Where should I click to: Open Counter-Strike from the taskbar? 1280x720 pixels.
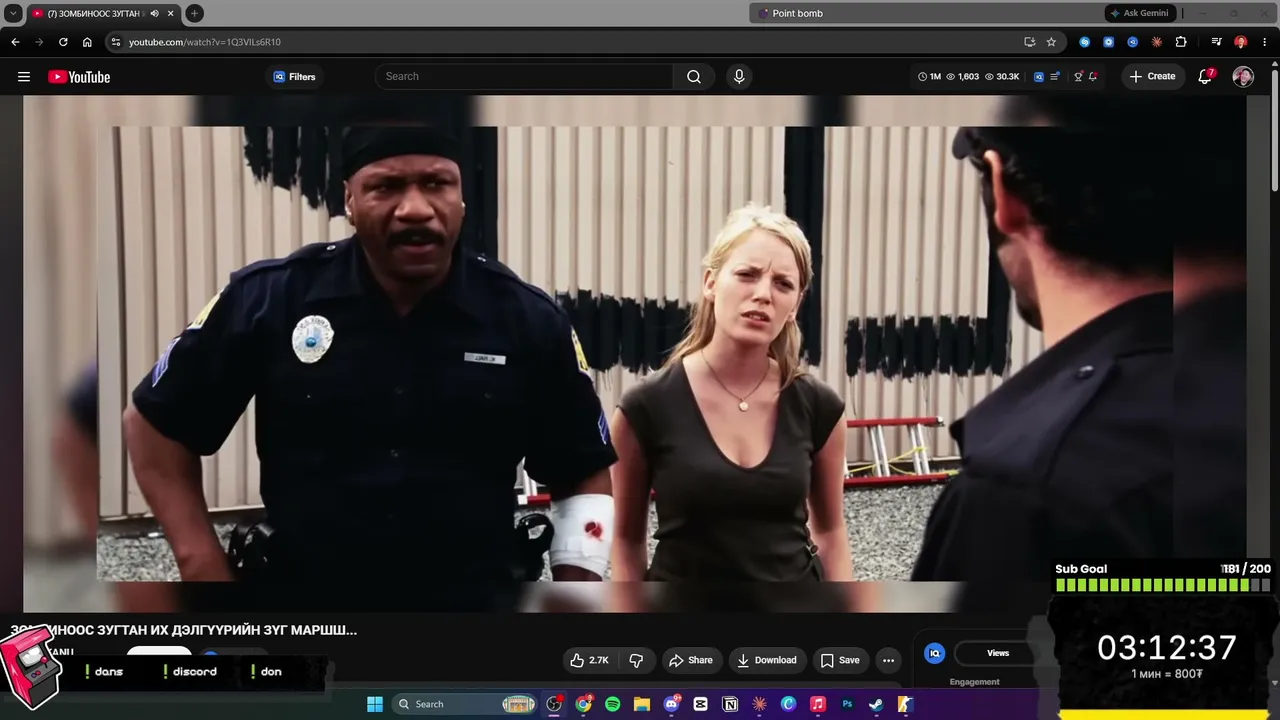point(905,704)
